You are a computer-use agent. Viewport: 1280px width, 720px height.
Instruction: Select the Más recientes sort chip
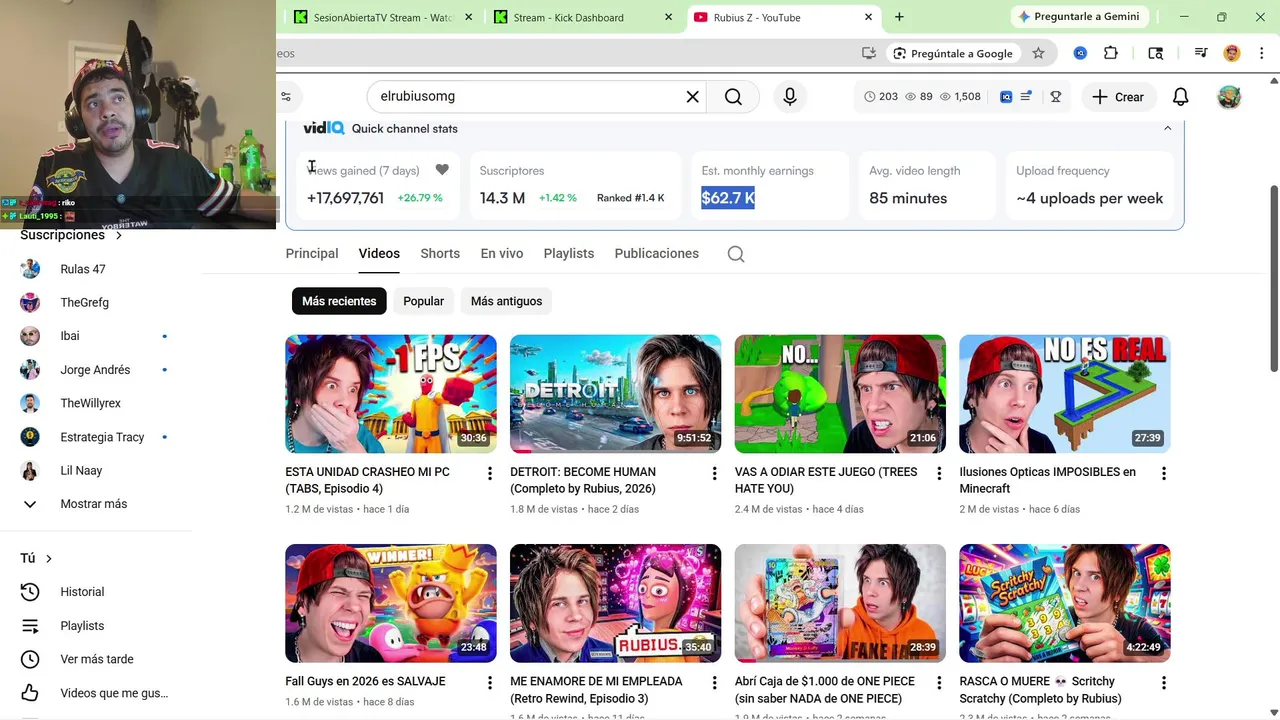[339, 301]
